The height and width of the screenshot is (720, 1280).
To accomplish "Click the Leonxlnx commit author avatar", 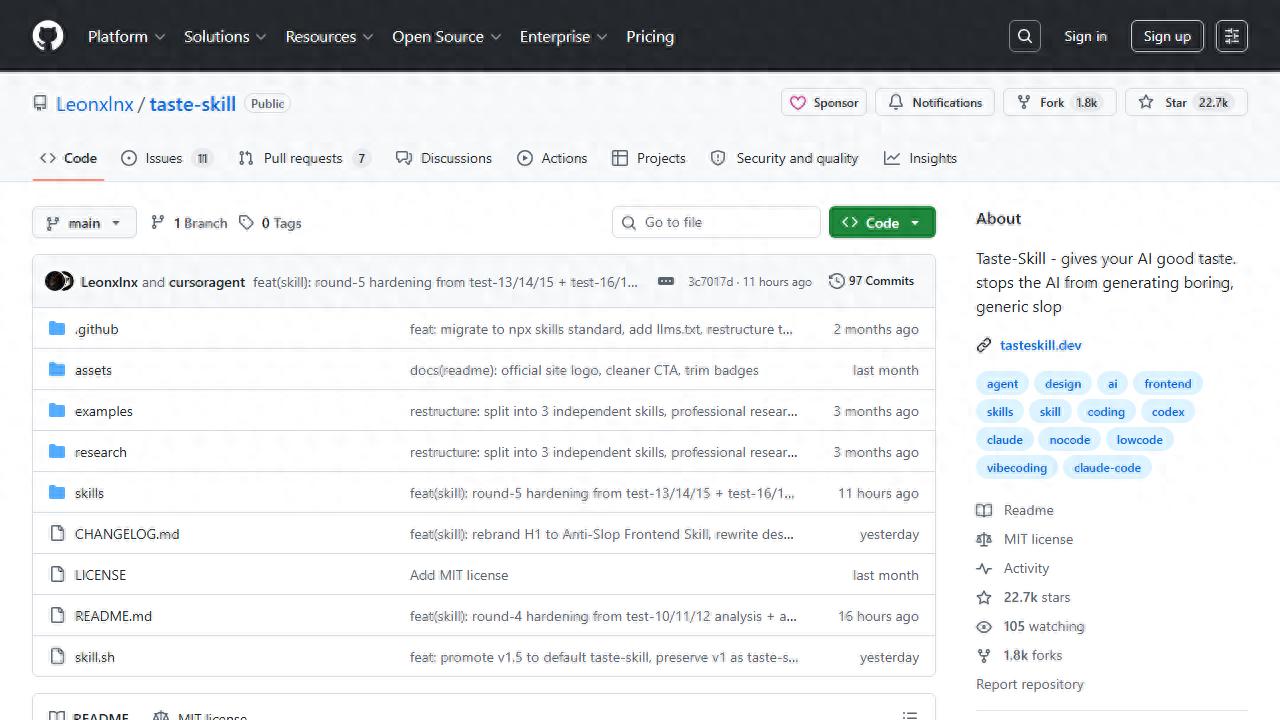I will coord(54,281).
